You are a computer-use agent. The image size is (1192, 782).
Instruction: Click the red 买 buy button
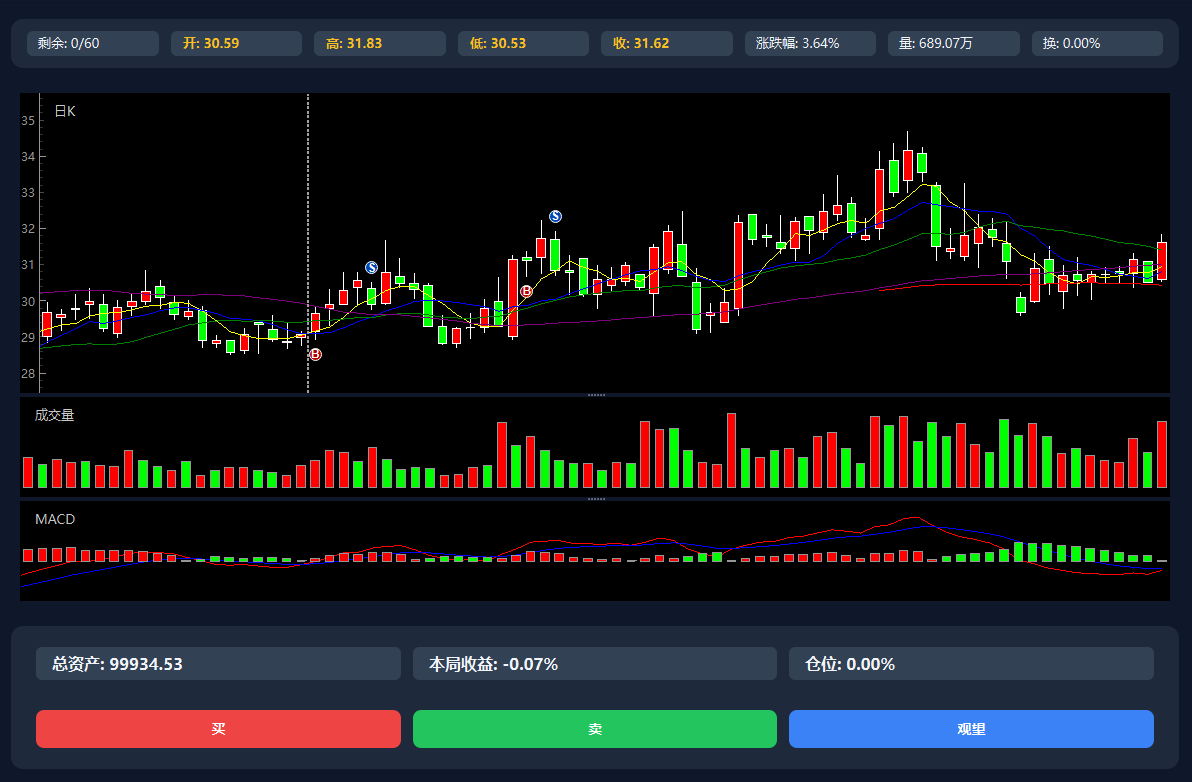218,729
